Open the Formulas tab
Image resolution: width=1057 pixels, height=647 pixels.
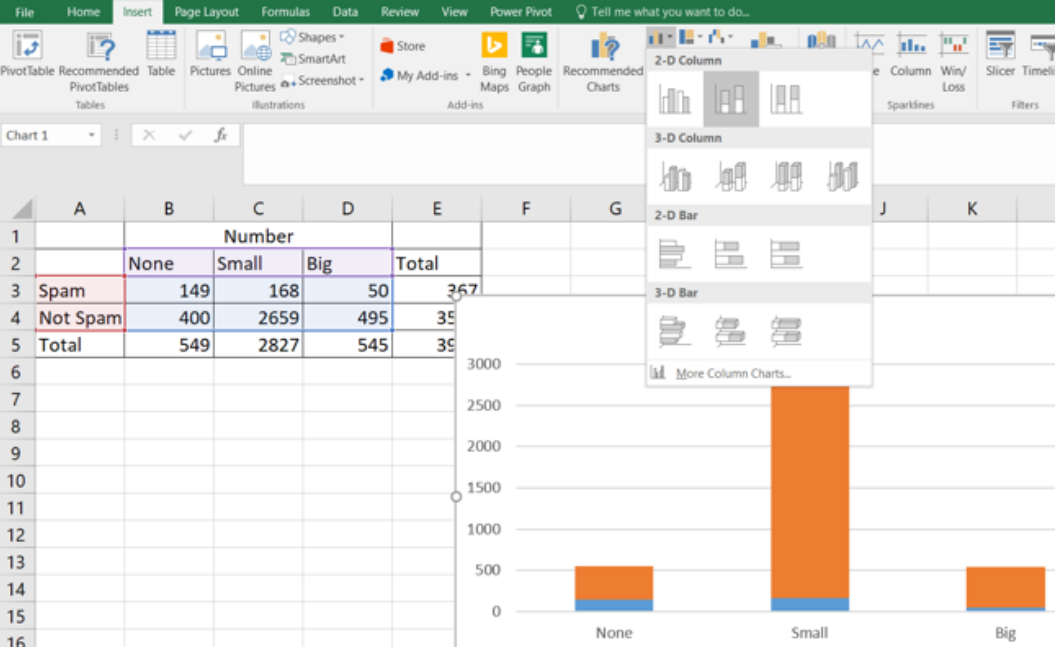click(x=284, y=12)
